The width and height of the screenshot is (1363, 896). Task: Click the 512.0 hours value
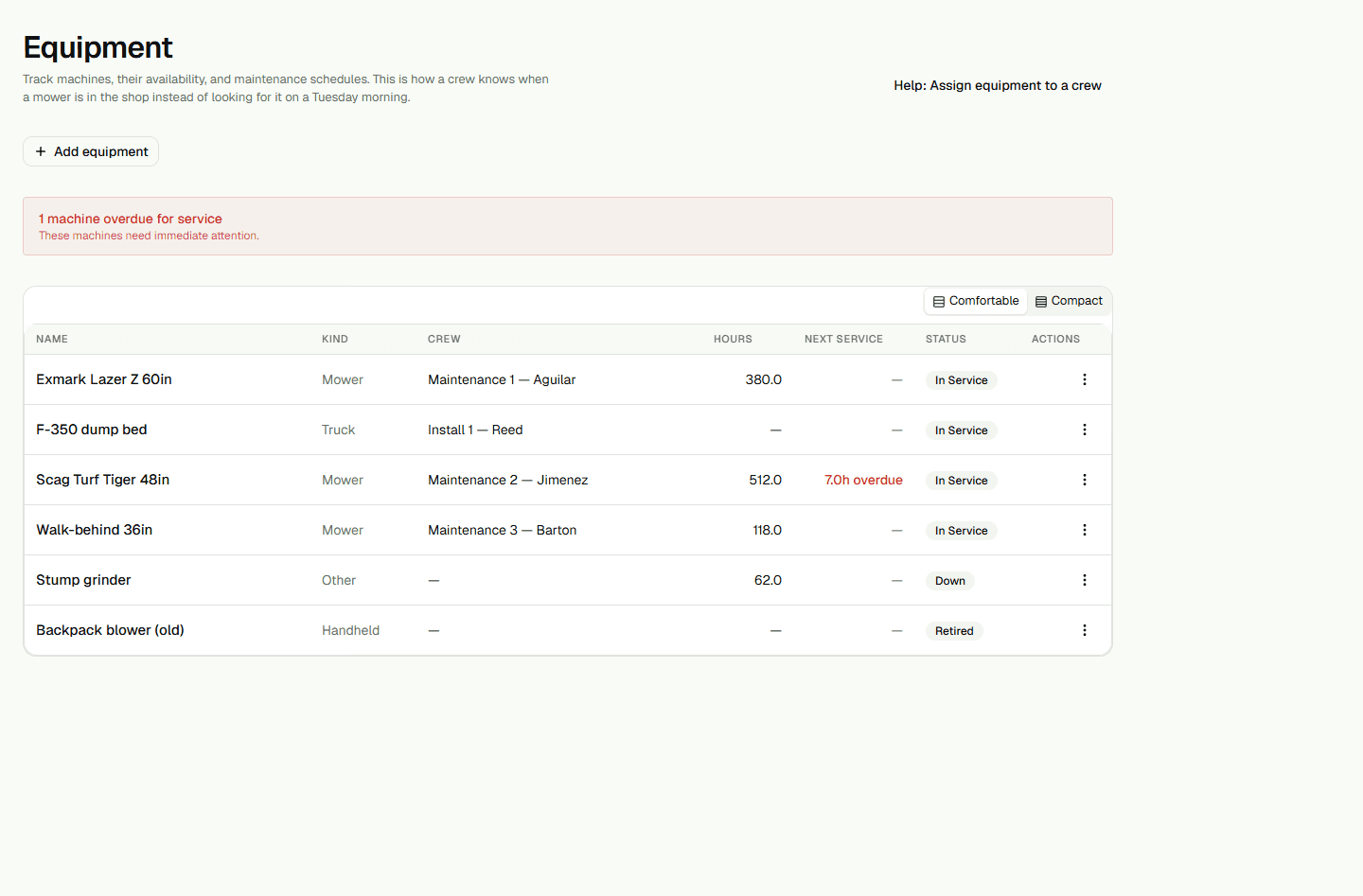click(765, 480)
